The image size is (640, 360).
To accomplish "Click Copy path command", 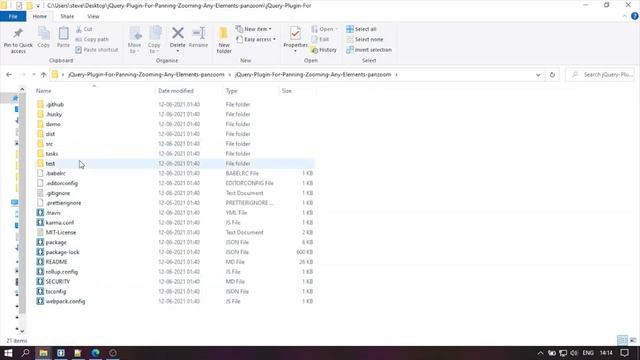I will [x=92, y=40].
